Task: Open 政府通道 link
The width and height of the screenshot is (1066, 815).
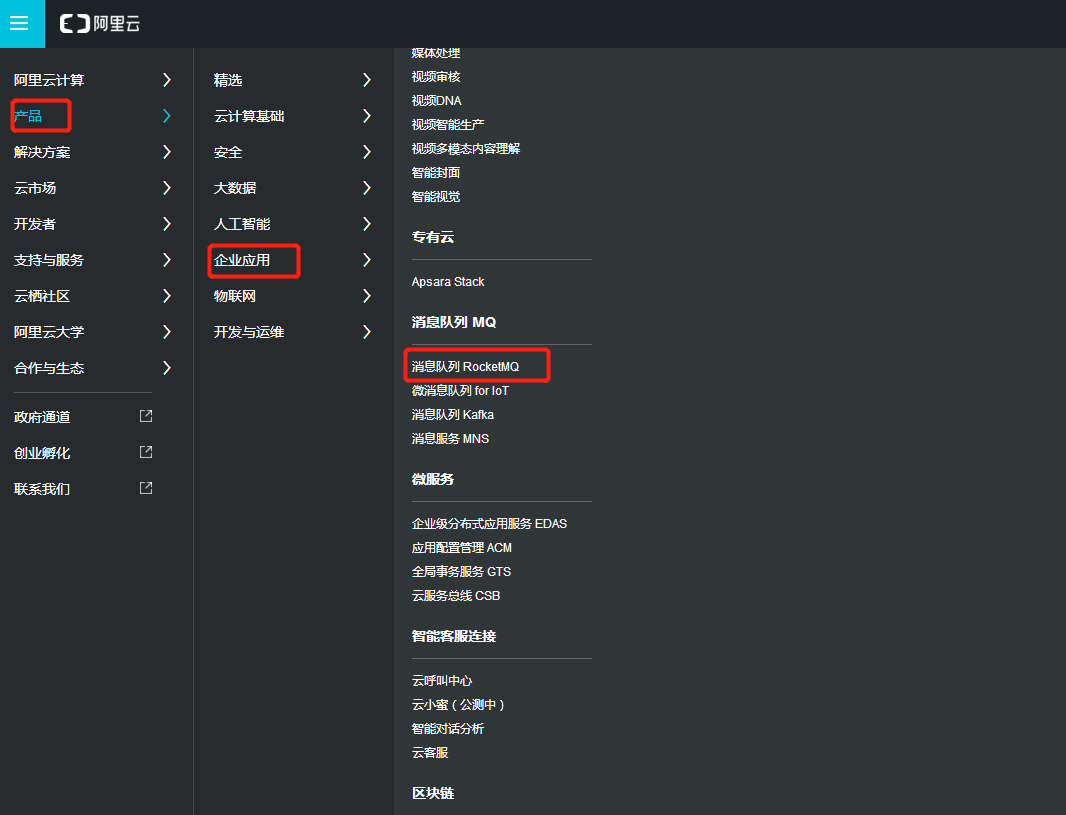Action: pyautogui.click(x=42, y=417)
